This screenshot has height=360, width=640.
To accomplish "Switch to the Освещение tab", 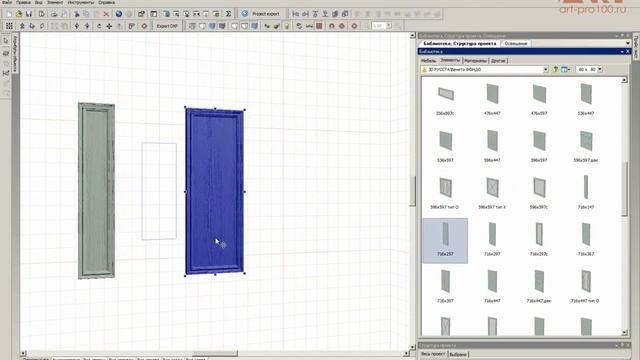I will pos(516,43).
